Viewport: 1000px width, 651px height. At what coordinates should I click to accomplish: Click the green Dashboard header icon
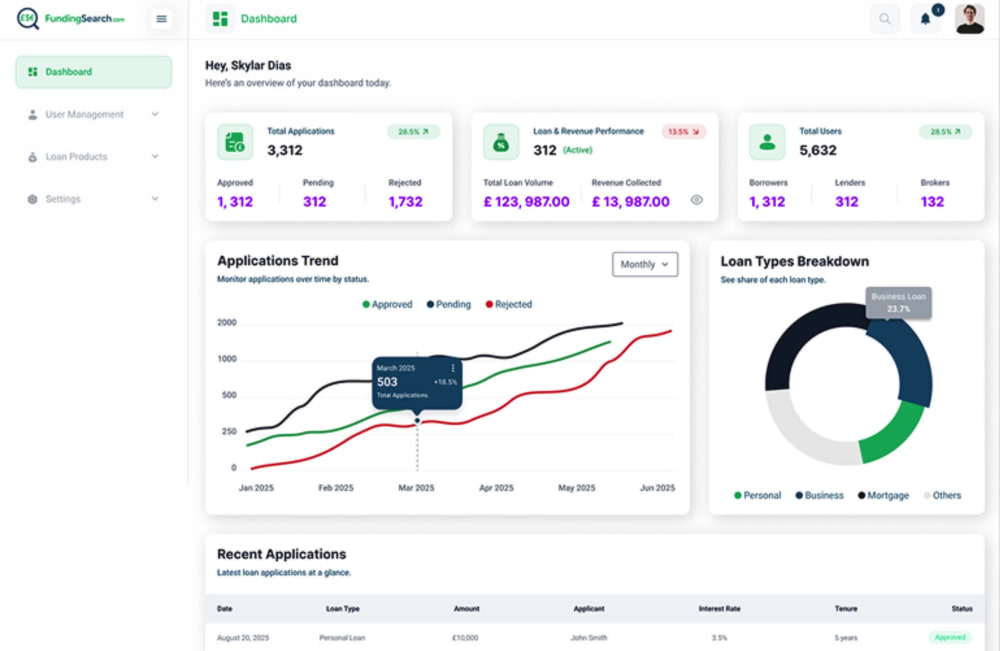220,18
